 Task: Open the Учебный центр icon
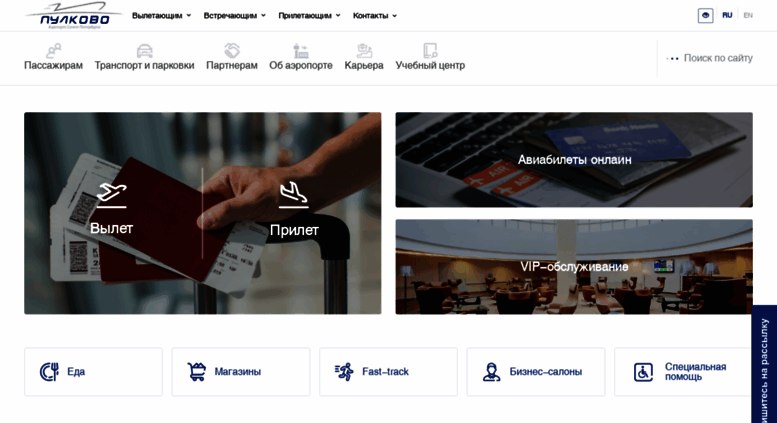[430, 51]
